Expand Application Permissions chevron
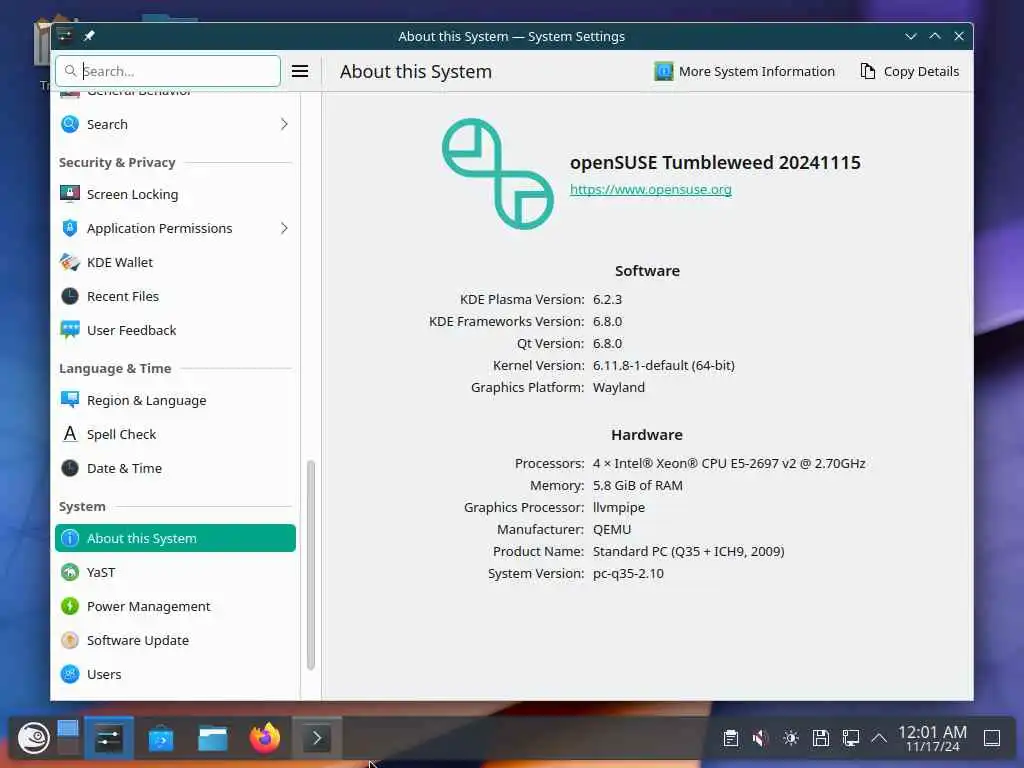1024x768 pixels. (x=284, y=228)
